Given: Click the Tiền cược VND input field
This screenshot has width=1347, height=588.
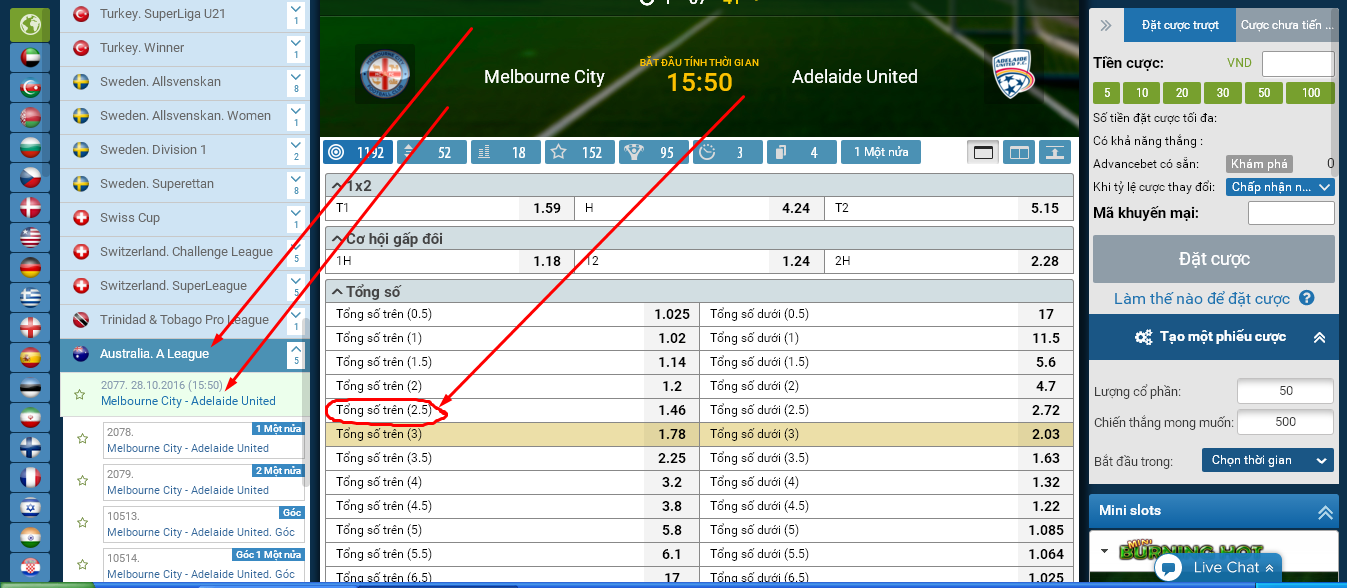Looking at the screenshot, I should click(1298, 64).
